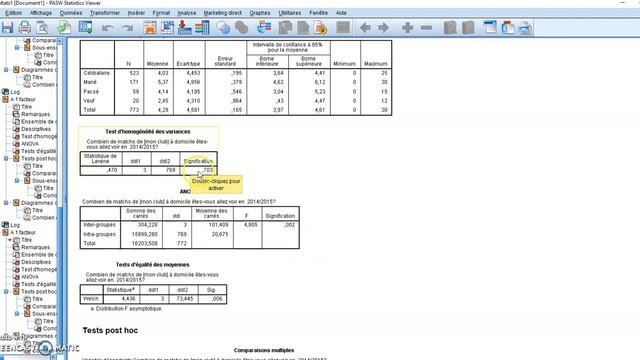Open the Données menu
This screenshot has width=640, height=360.
click(71, 13)
